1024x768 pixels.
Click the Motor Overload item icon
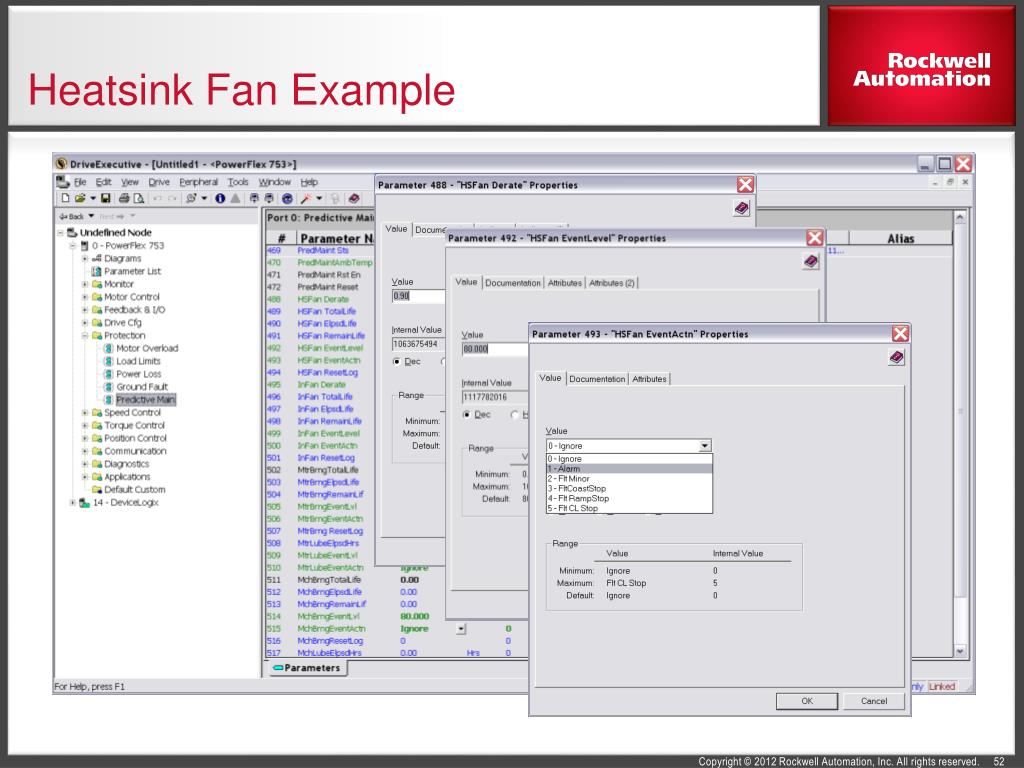(x=108, y=348)
